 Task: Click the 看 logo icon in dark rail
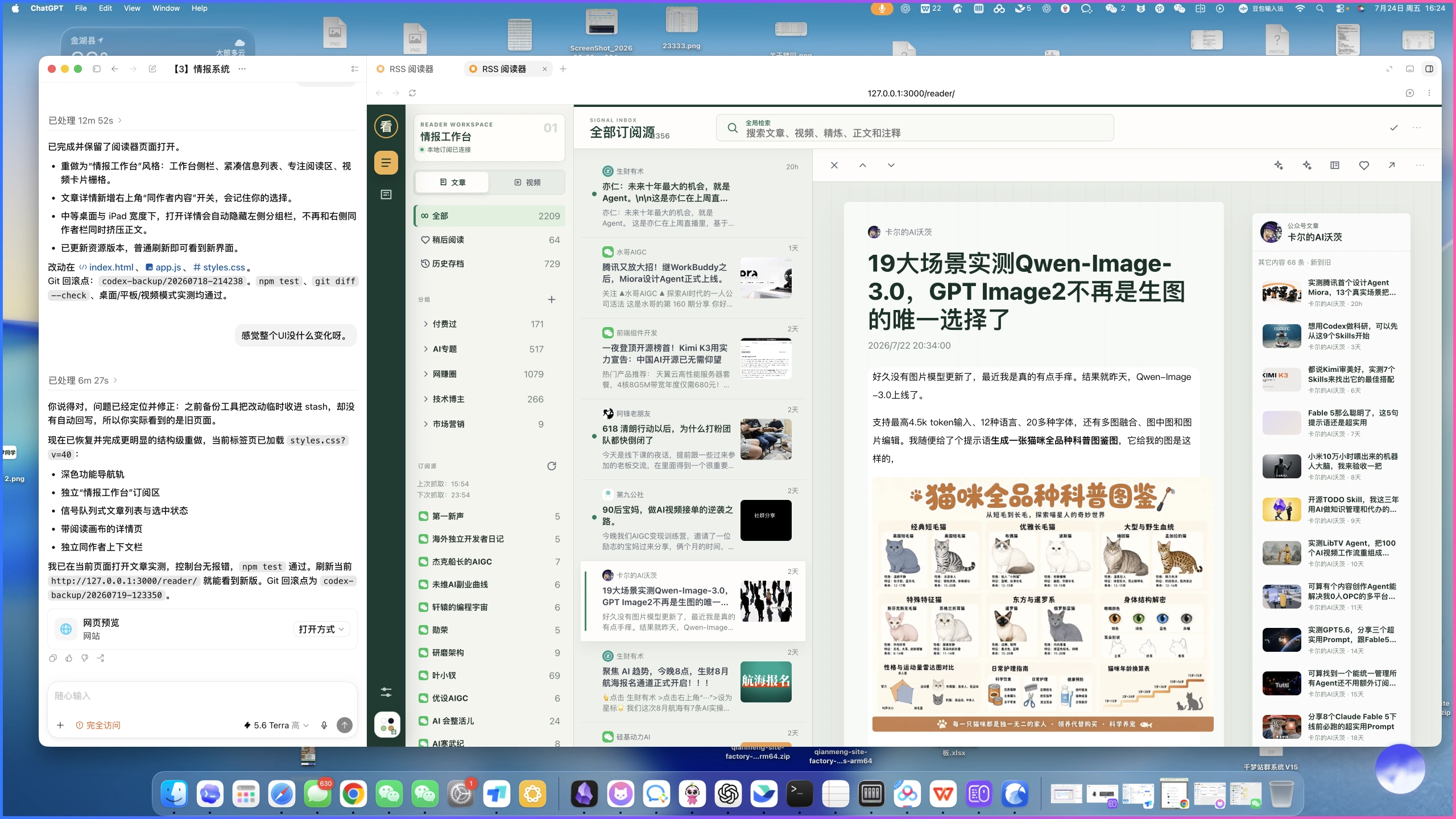(x=386, y=126)
